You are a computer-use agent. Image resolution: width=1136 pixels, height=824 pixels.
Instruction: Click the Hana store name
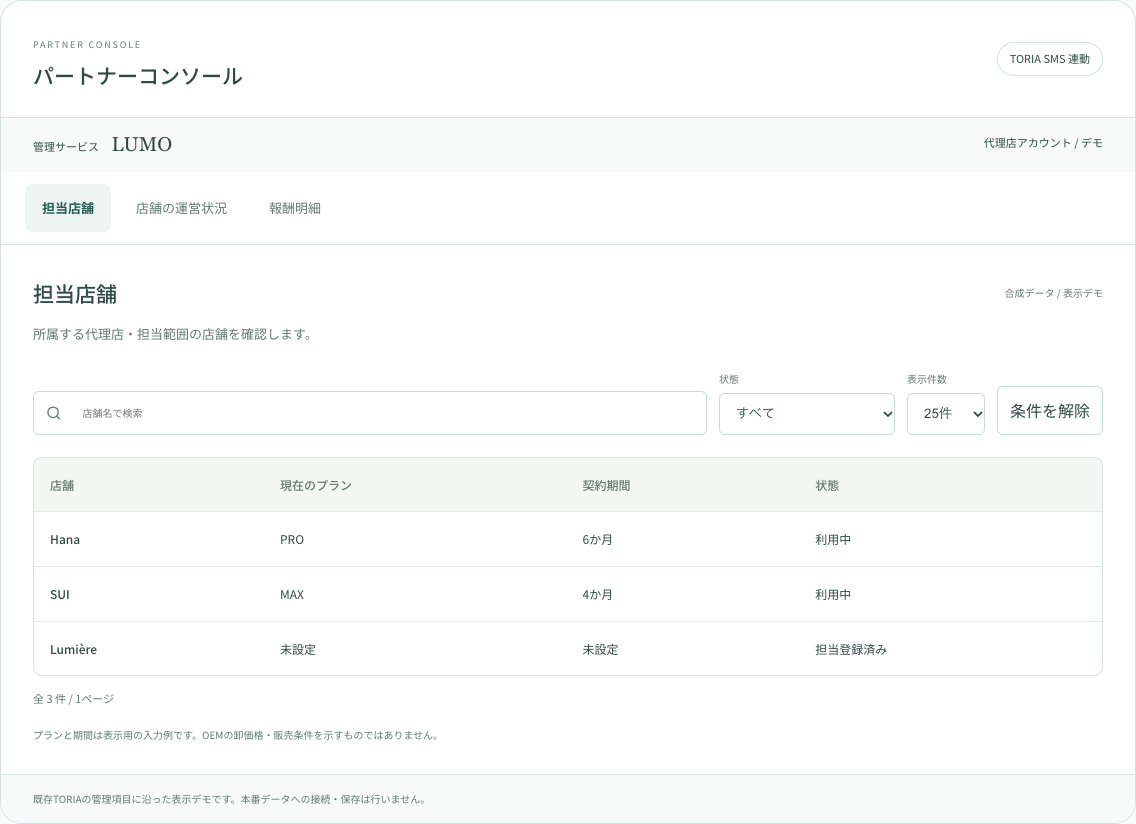point(64,540)
